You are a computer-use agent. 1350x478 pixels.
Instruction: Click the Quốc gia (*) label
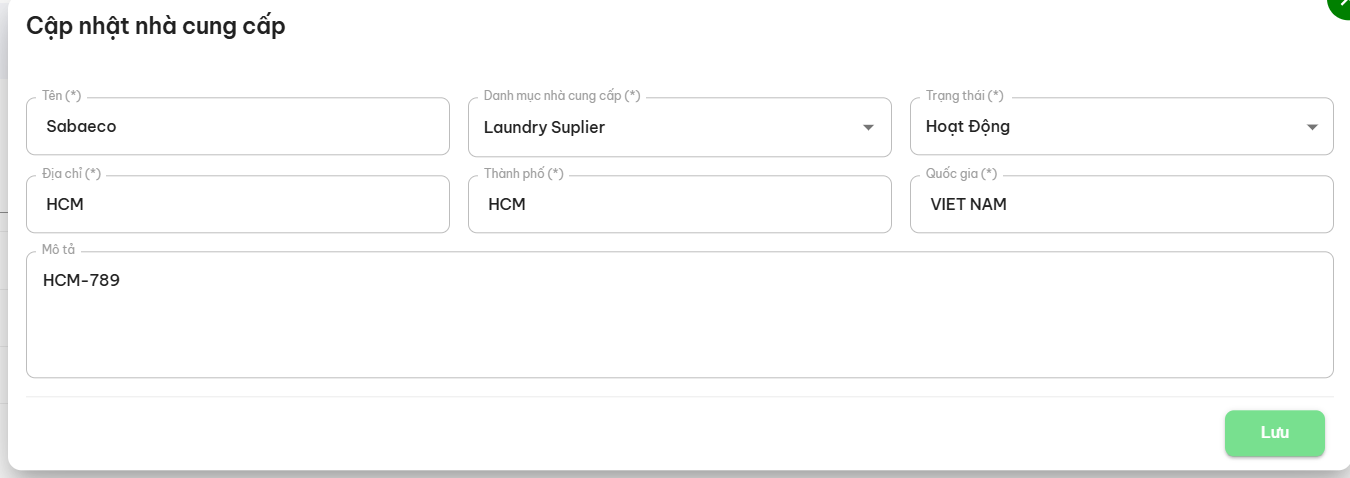pyautogui.click(x=961, y=174)
